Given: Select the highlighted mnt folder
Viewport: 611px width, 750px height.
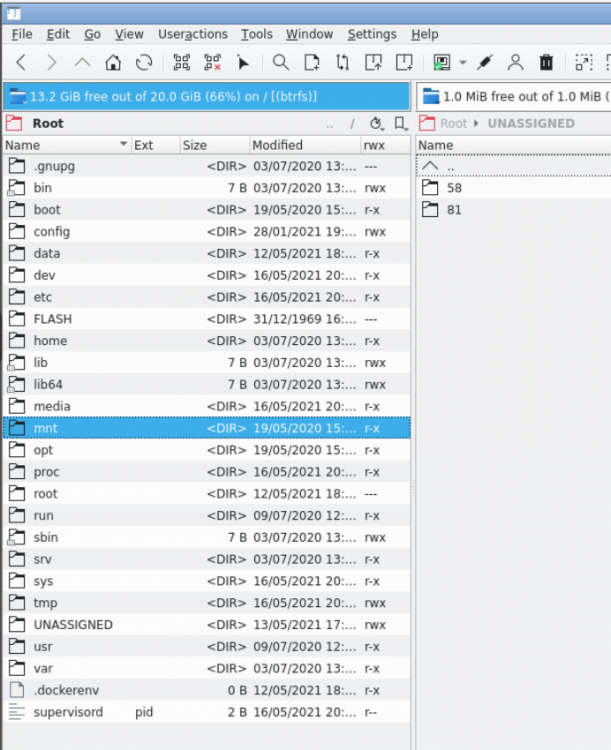Looking at the screenshot, I should pos(207,428).
